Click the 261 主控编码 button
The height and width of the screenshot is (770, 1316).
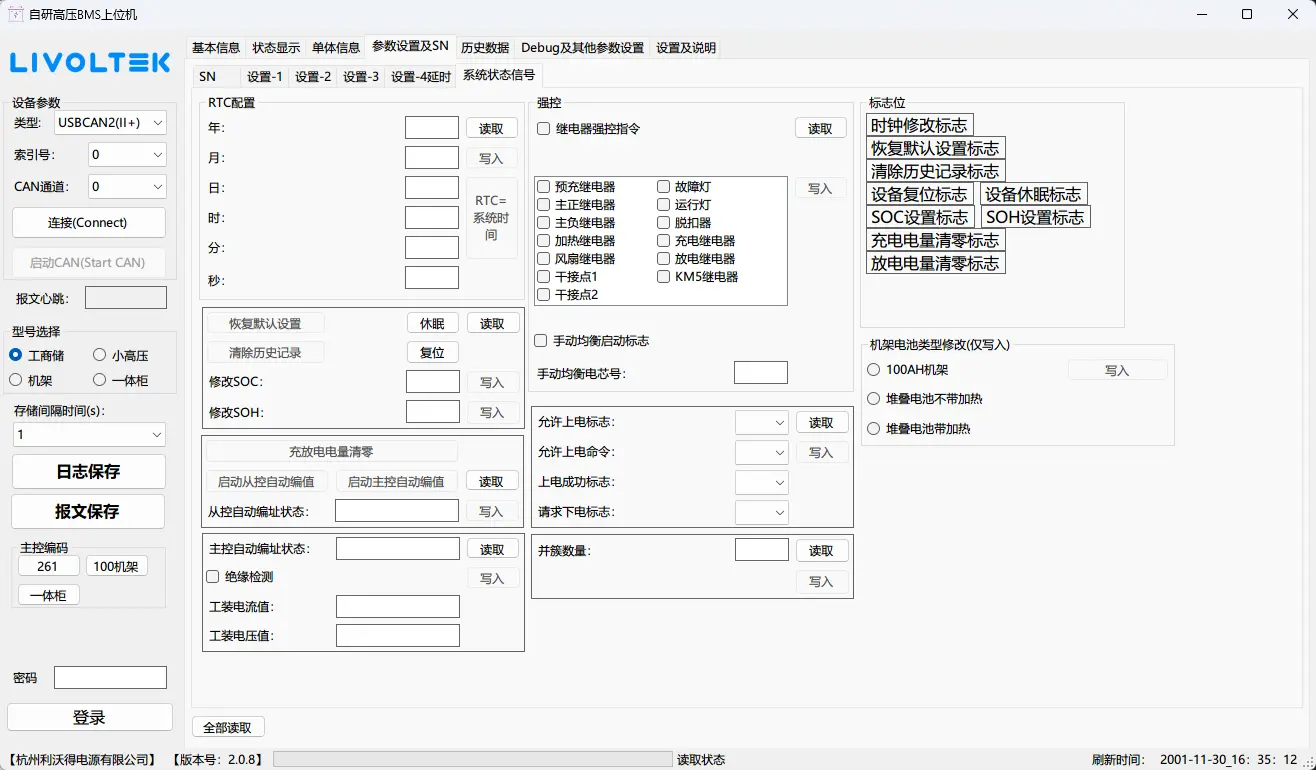47,566
